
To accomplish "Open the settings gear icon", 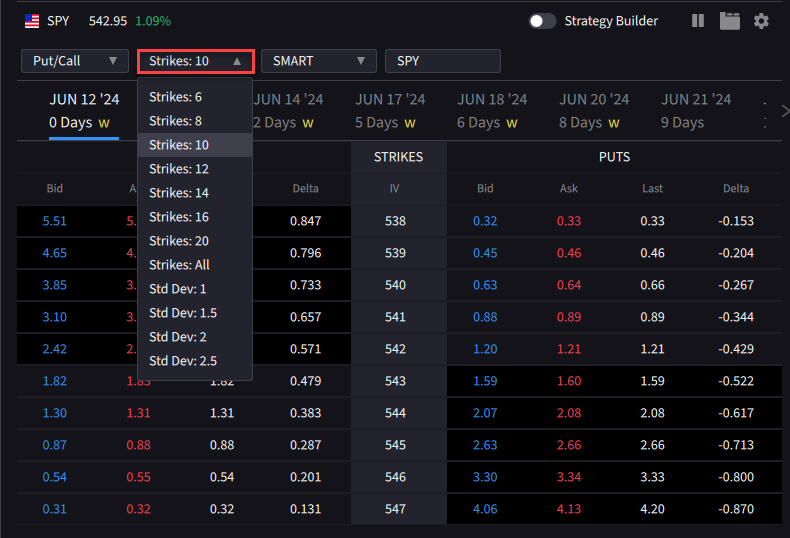I will point(761,21).
